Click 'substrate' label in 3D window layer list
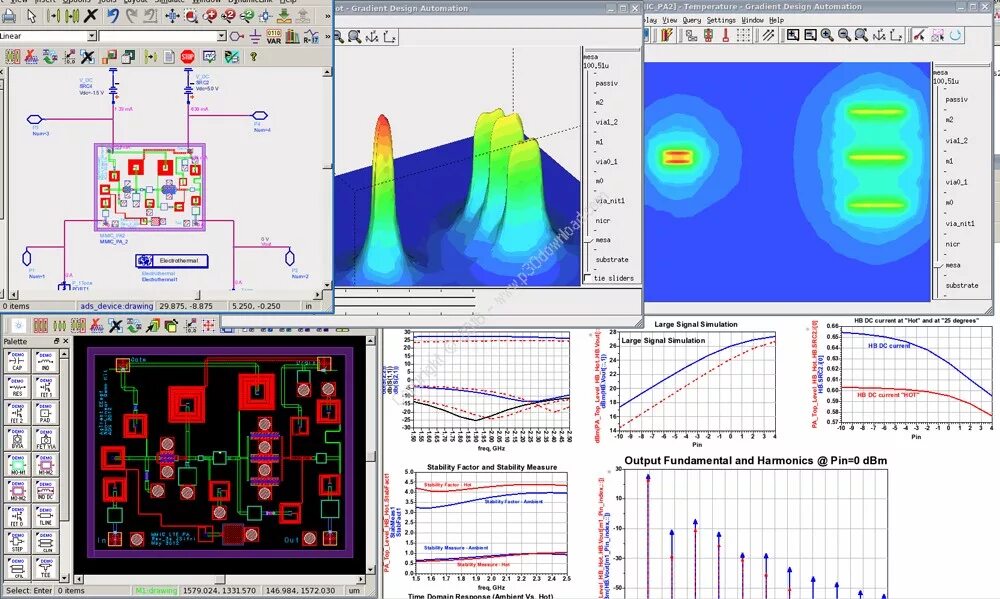1000x599 pixels. tap(612, 260)
